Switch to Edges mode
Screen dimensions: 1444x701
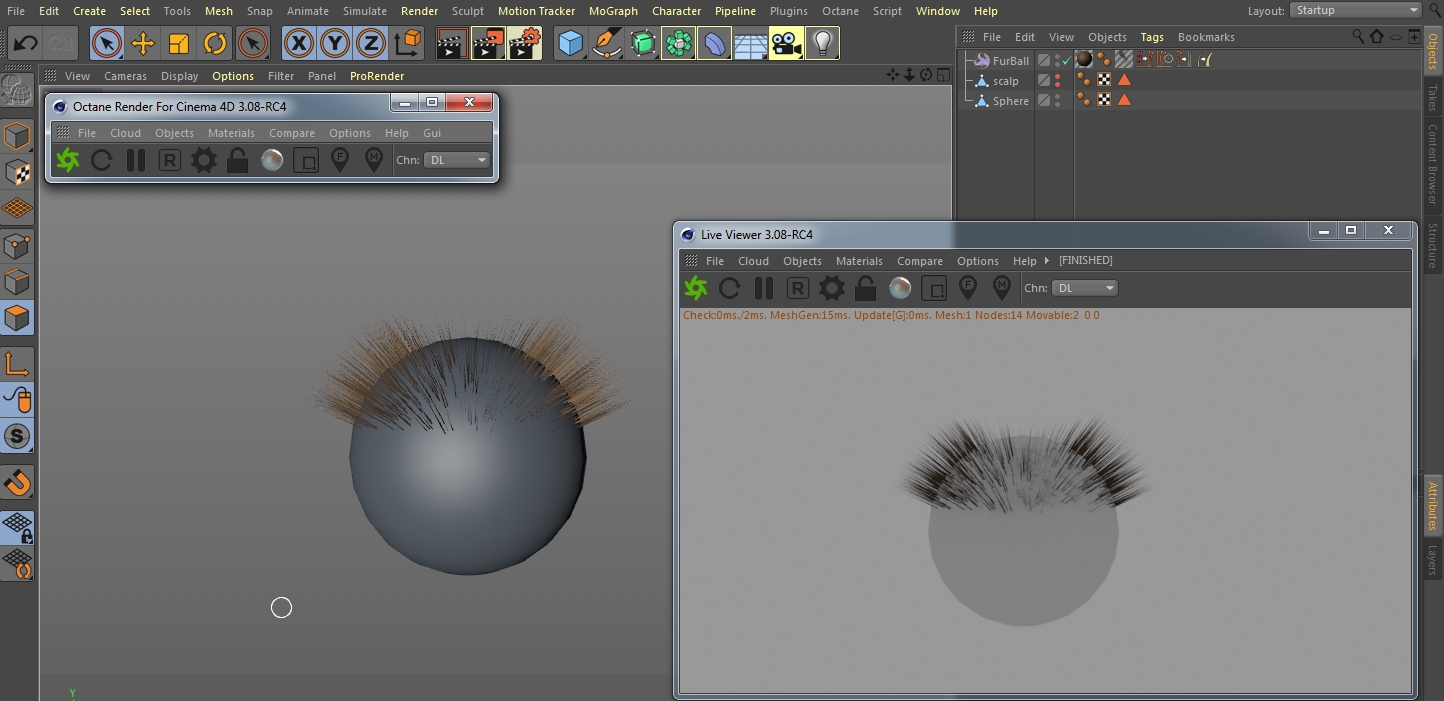[18, 281]
